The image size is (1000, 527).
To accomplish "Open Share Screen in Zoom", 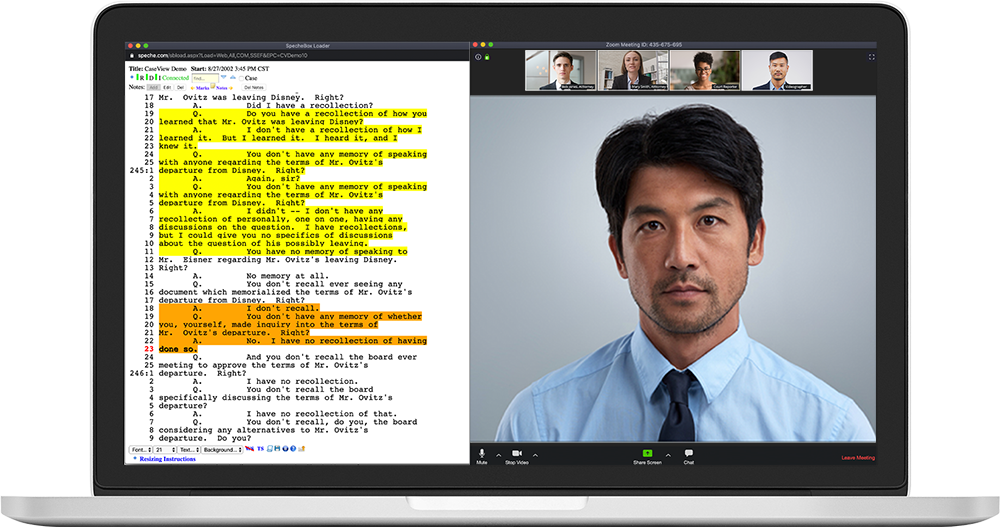I will click(647, 454).
